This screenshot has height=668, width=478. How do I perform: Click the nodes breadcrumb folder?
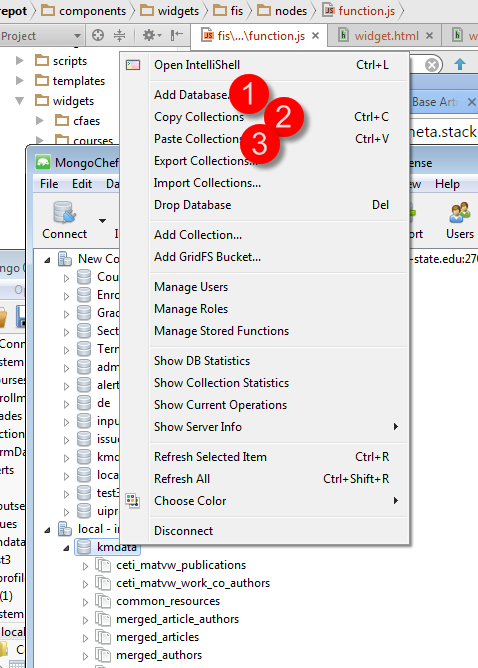pos(282,11)
